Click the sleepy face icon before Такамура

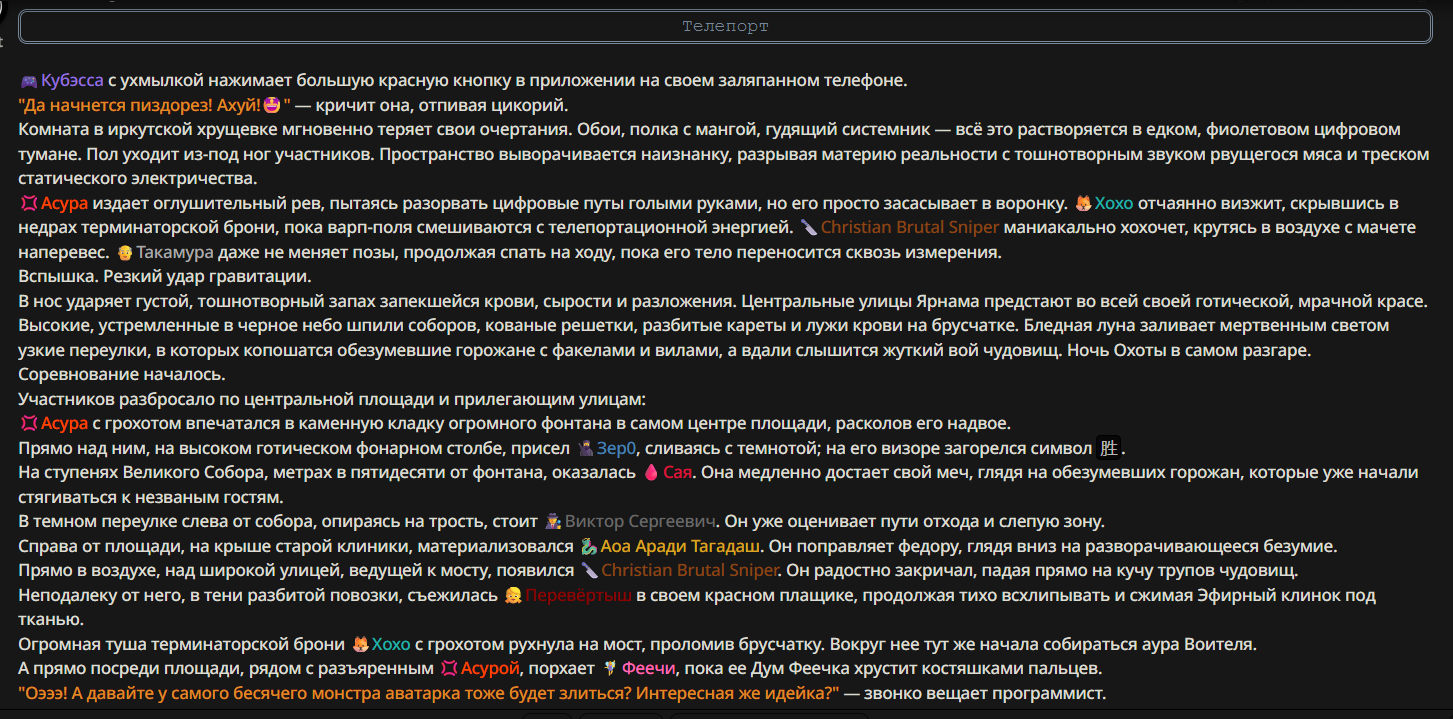pyautogui.click(x=125, y=252)
